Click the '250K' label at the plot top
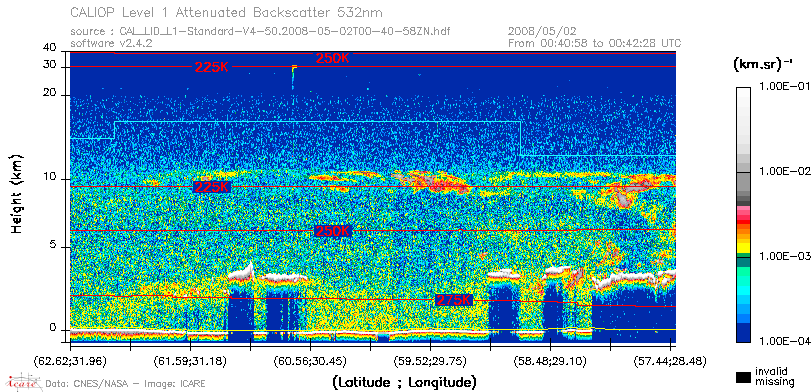The width and height of the screenshot is (811, 392). tap(333, 58)
